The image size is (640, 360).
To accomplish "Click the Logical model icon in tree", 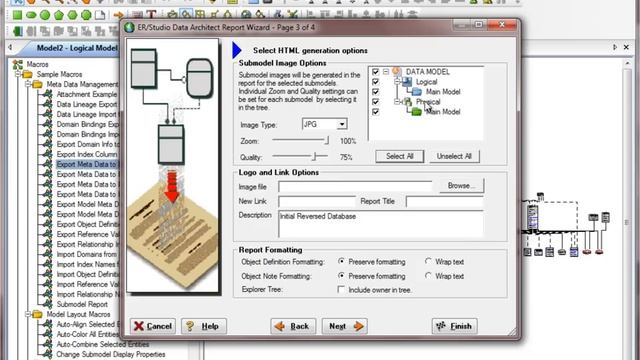I will coord(407,82).
